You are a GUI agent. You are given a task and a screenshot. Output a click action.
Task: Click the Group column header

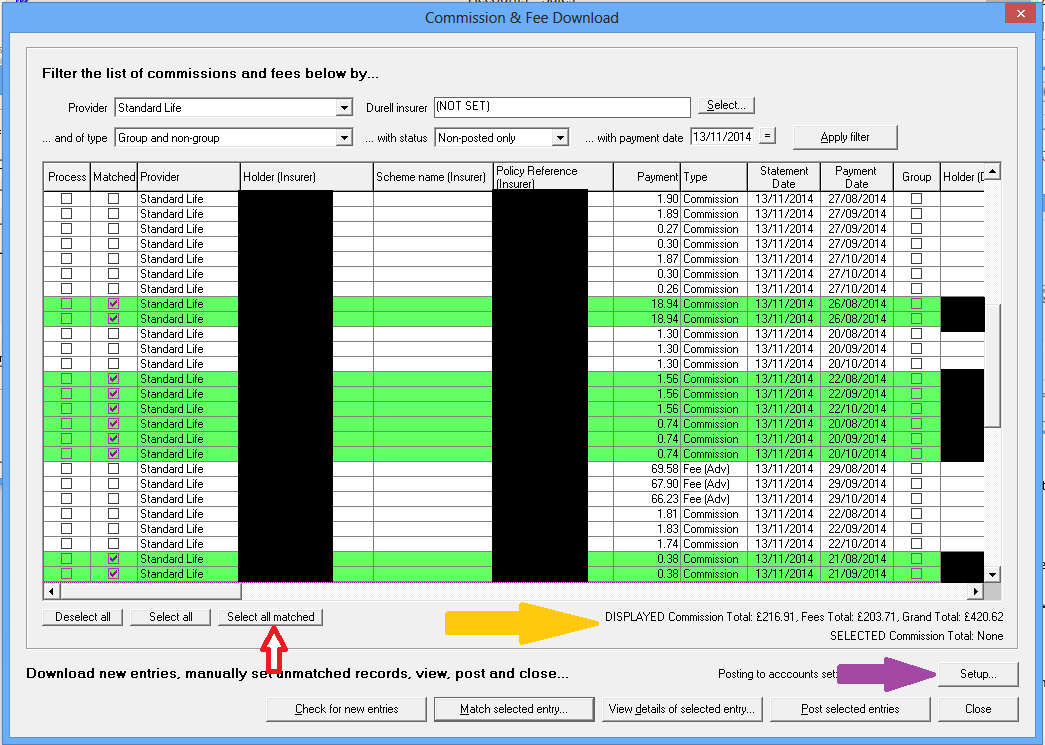pyautogui.click(x=916, y=177)
